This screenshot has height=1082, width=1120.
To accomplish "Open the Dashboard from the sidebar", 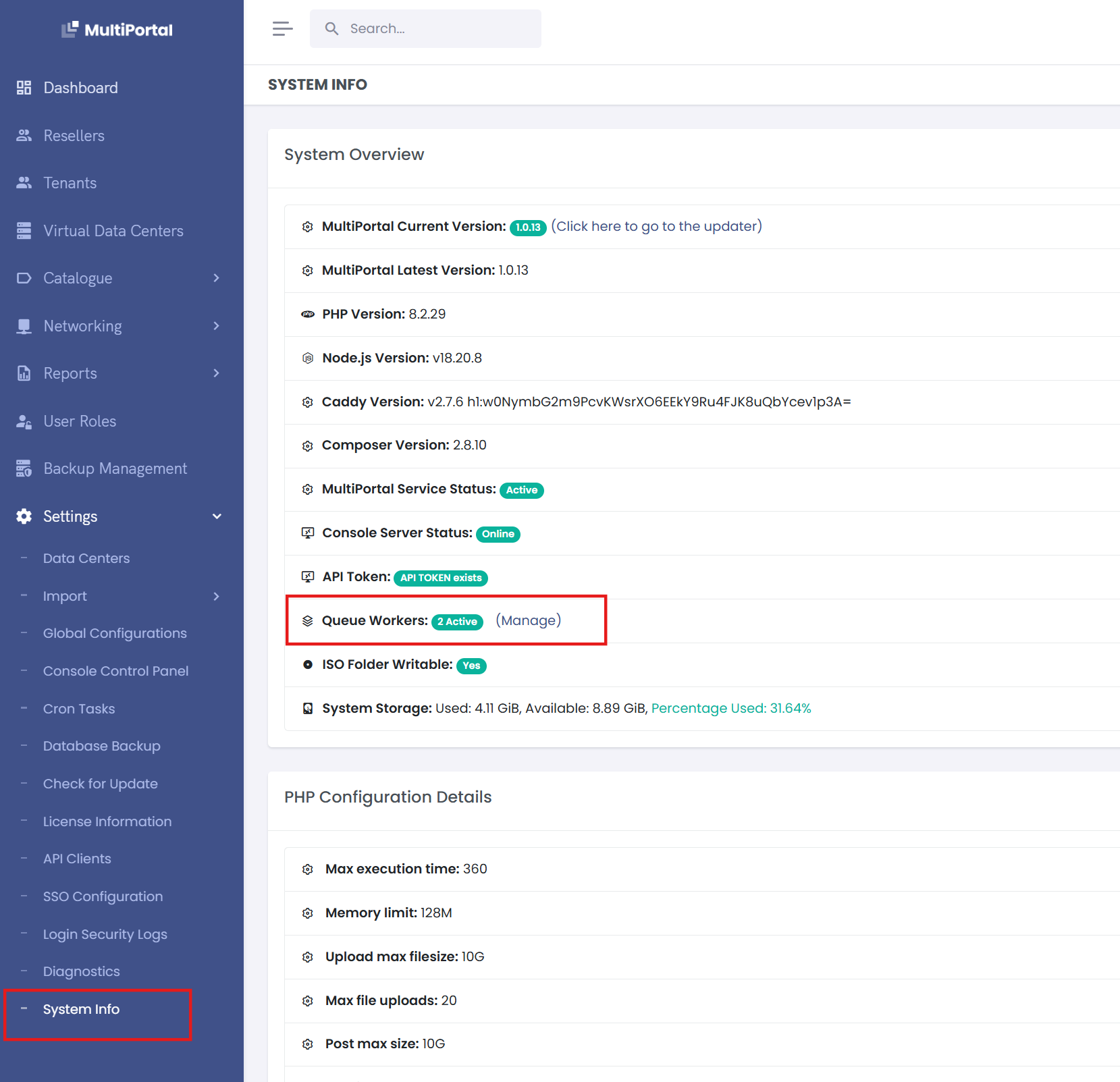I will click(x=80, y=87).
